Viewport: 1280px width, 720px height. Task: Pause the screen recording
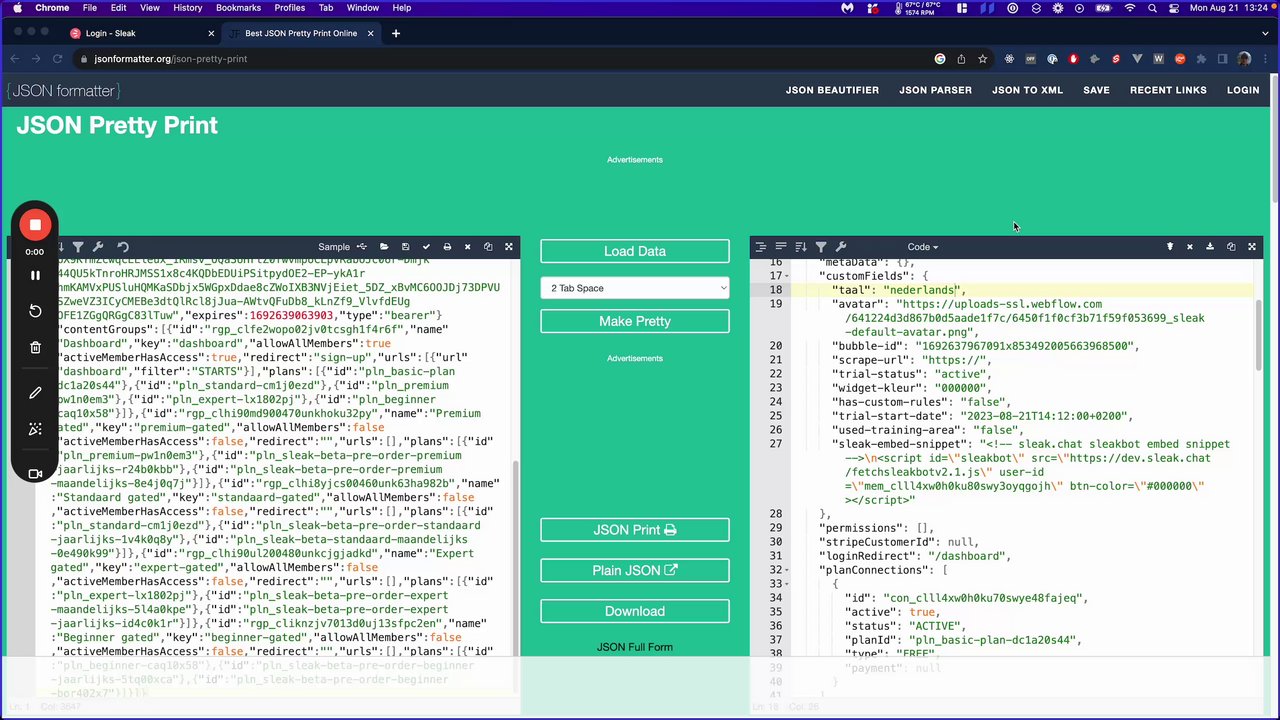point(35,275)
